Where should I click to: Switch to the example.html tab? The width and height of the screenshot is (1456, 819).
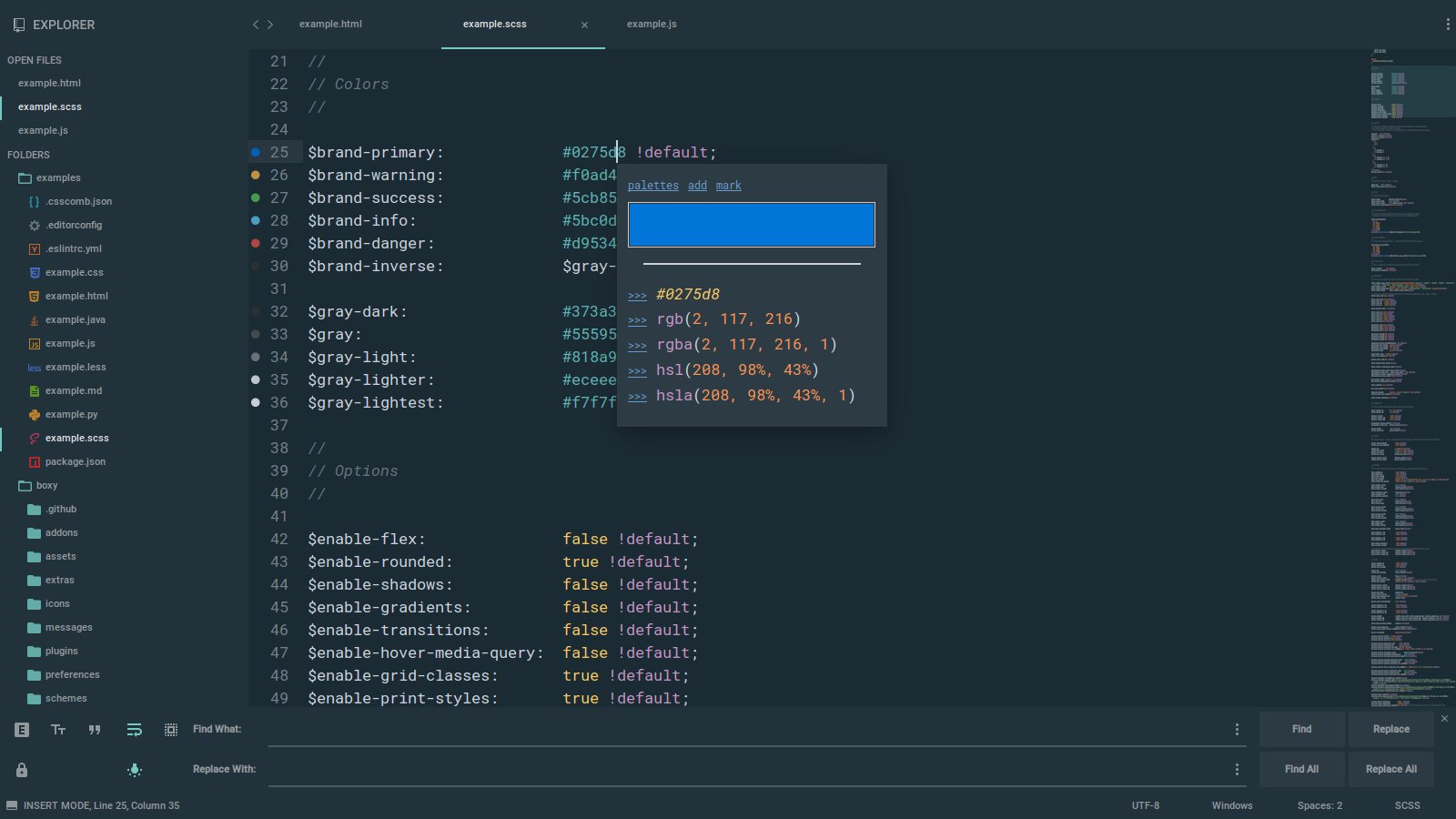coord(330,25)
